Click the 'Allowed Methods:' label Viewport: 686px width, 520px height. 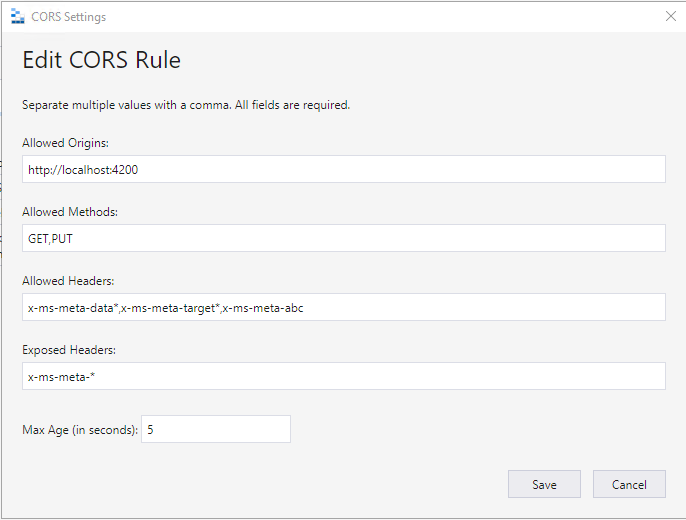(70, 212)
